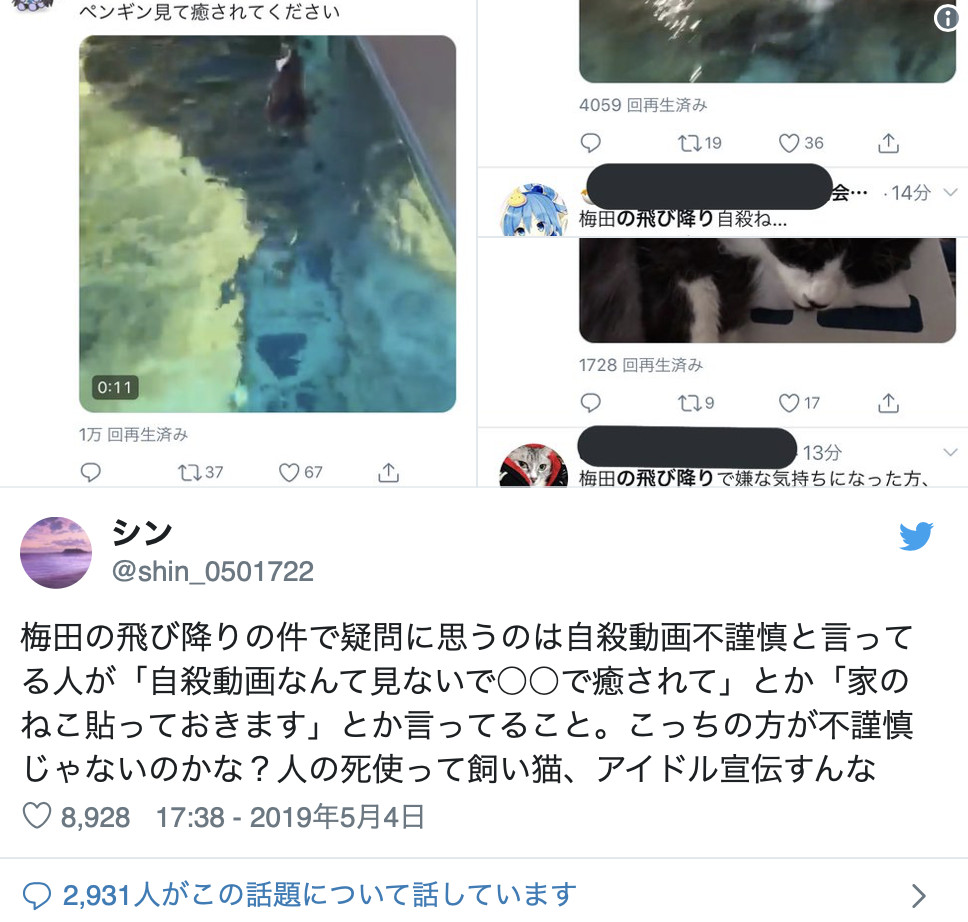968x922 pixels.
Task: Click the Twitter bird logo
Action: point(916,536)
